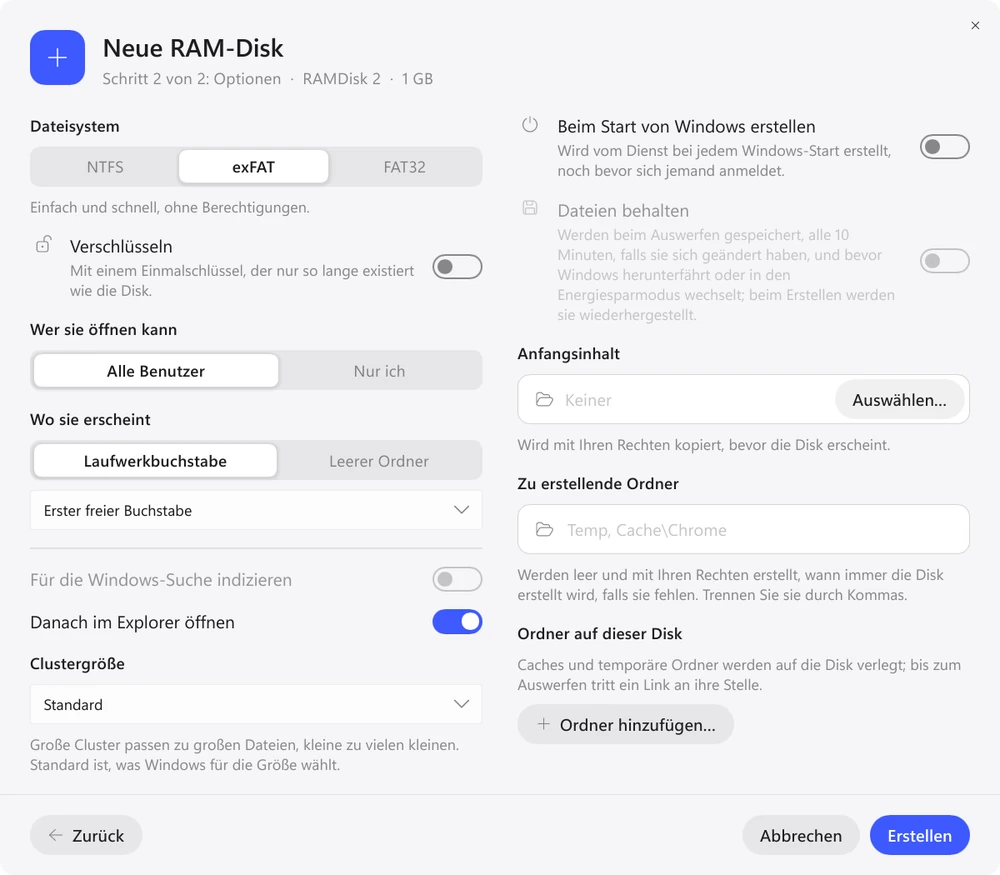Disable Danach im Explorer öffnen

(457, 622)
